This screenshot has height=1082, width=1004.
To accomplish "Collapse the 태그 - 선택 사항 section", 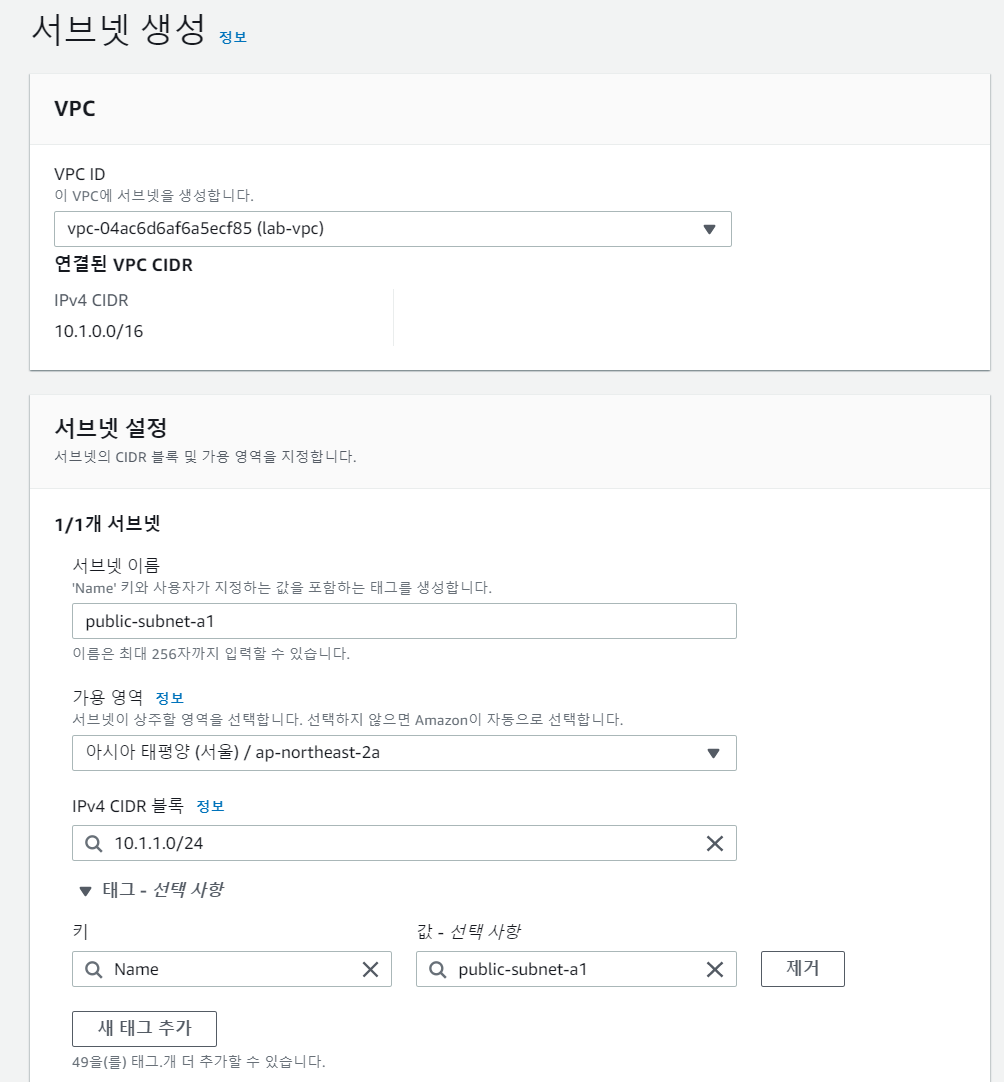I will tap(84, 889).
